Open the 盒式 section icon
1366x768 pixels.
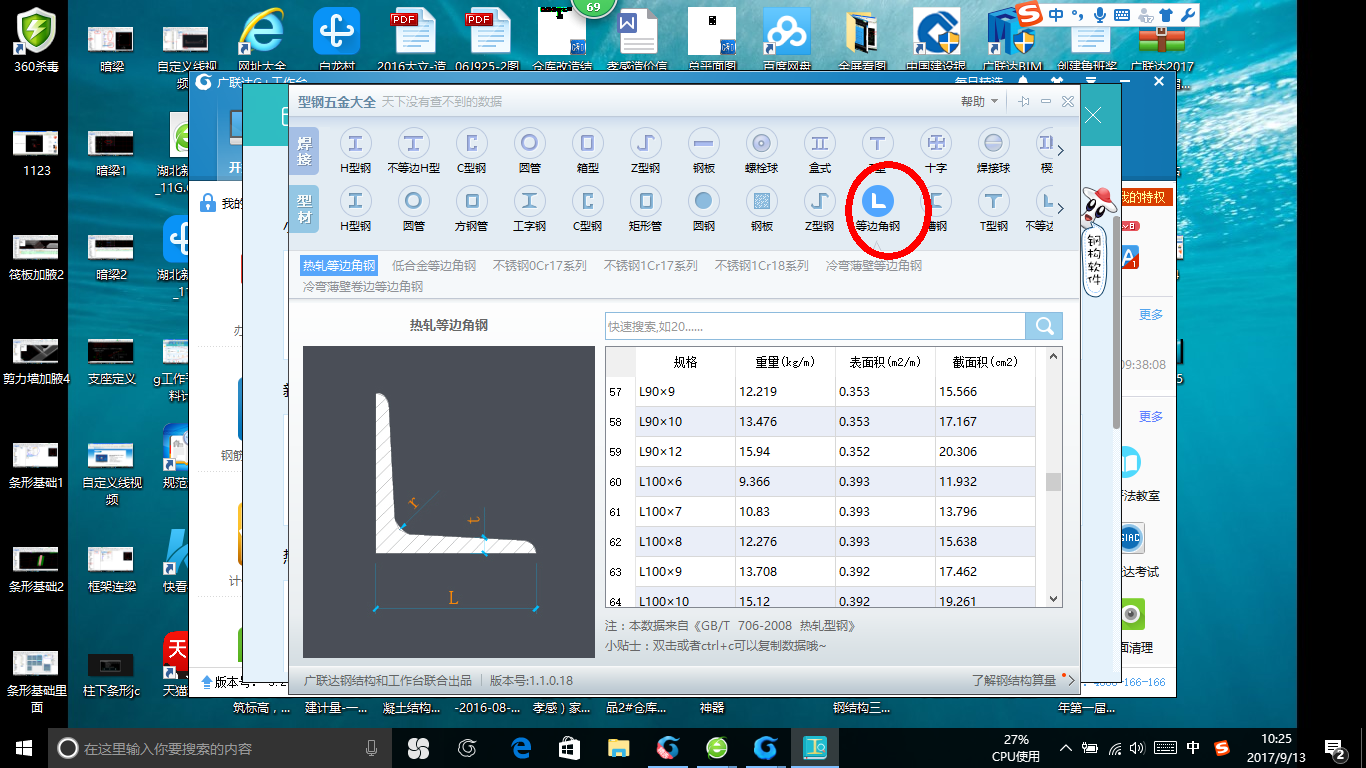819,143
